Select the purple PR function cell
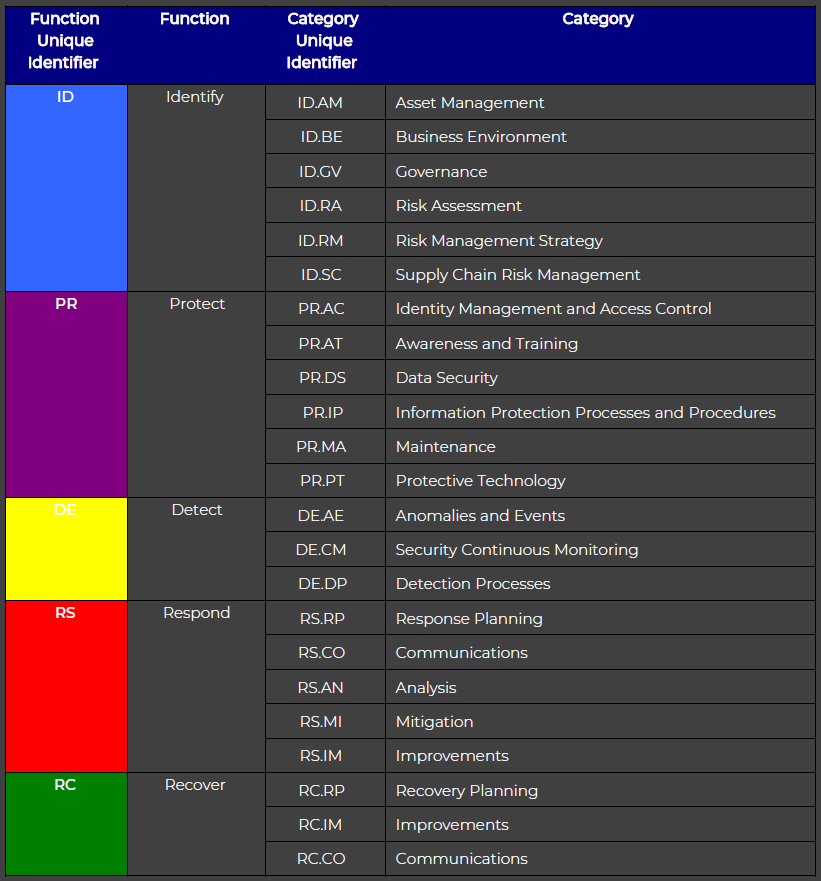The height and width of the screenshot is (881, 821). click(x=66, y=394)
